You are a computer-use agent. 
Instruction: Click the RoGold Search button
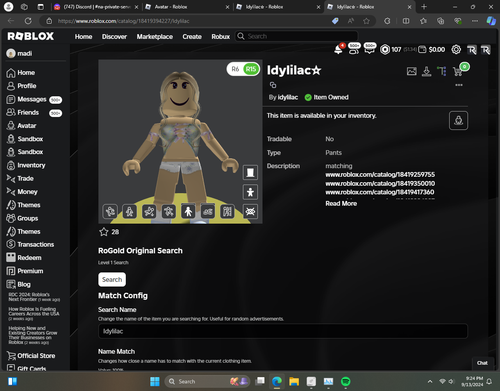112,279
